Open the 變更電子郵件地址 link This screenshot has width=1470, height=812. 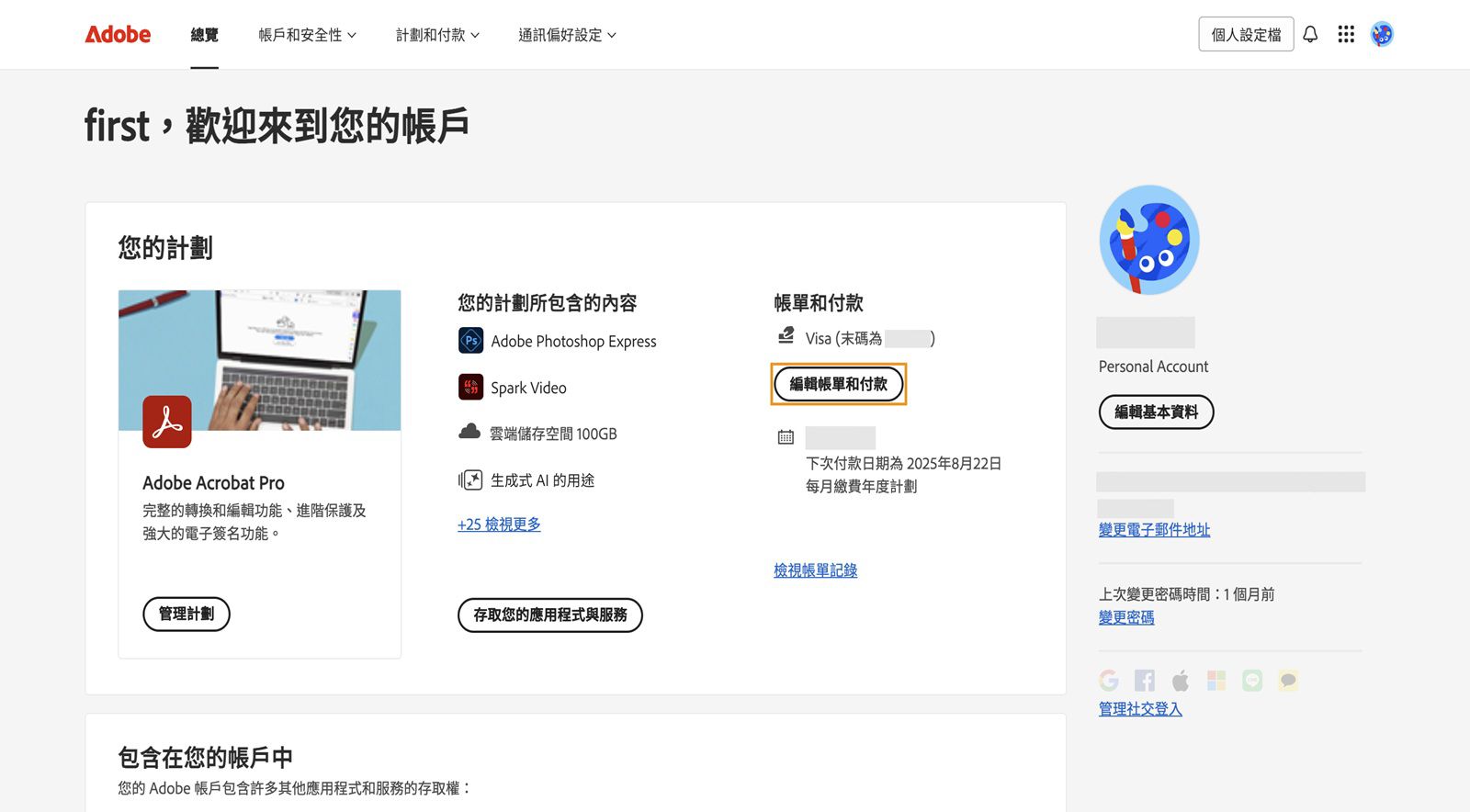pyautogui.click(x=1154, y=530)
